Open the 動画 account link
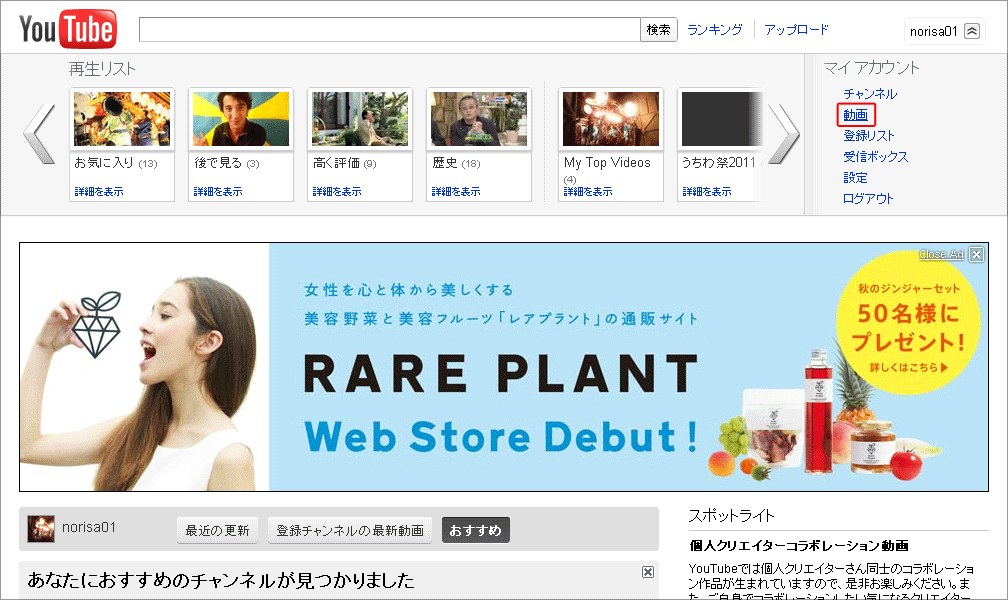This screenshot has width=1008, height=600. 856,115
